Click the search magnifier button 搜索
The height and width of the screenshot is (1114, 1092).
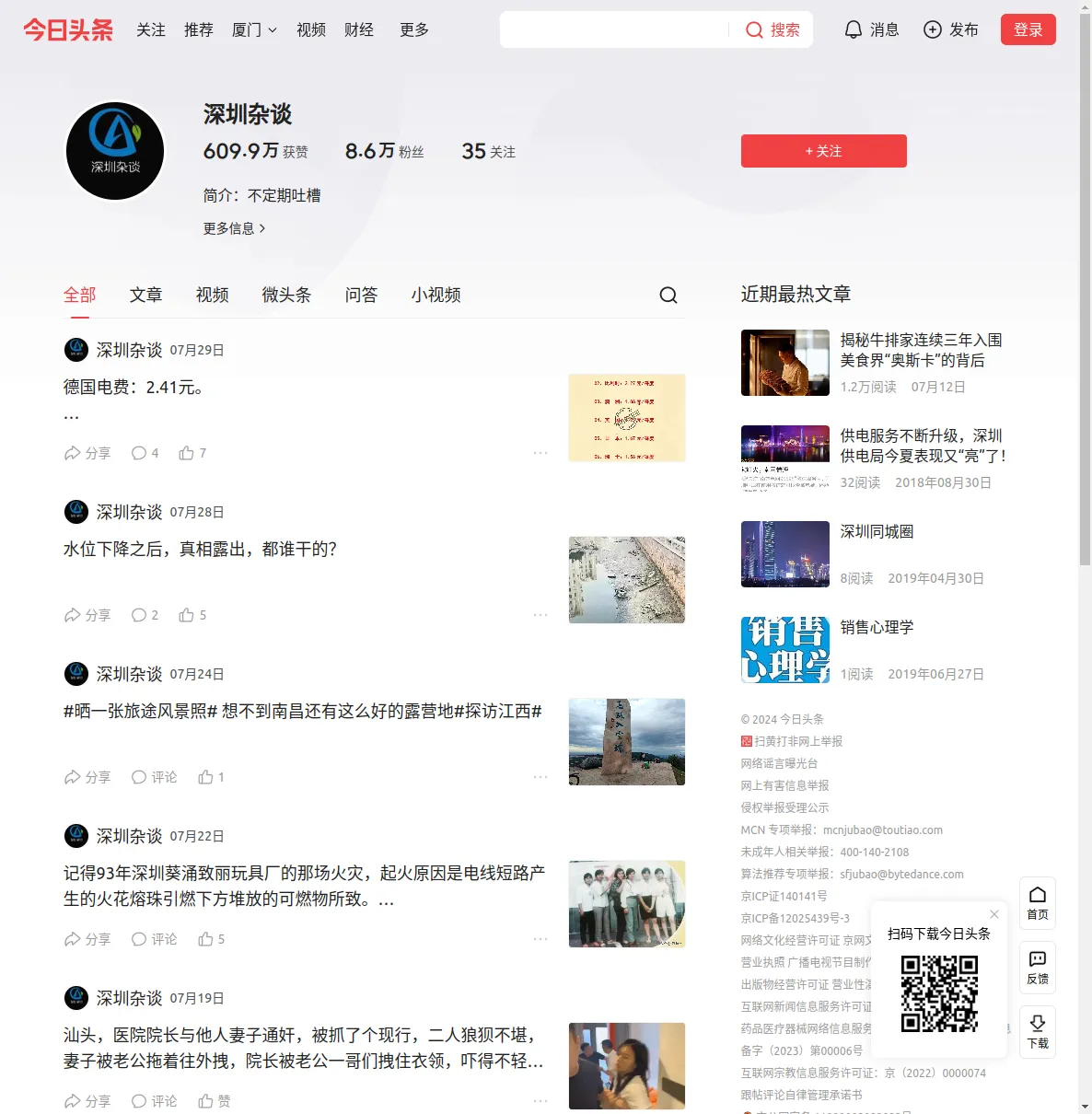click(x=773, y=29)
